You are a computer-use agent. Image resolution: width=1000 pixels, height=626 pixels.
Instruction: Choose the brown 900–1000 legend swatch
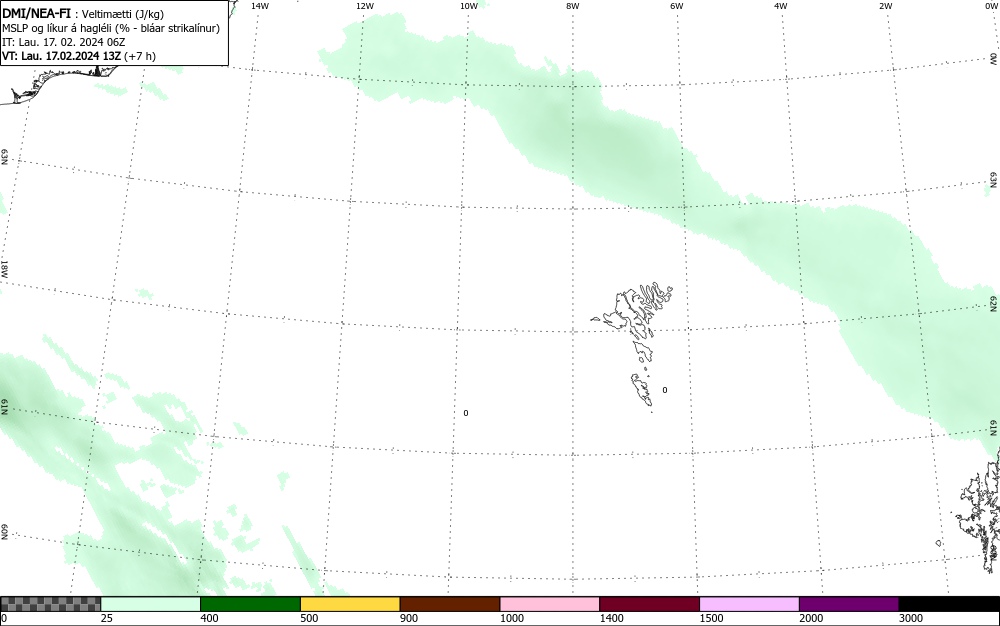[450, 604]
